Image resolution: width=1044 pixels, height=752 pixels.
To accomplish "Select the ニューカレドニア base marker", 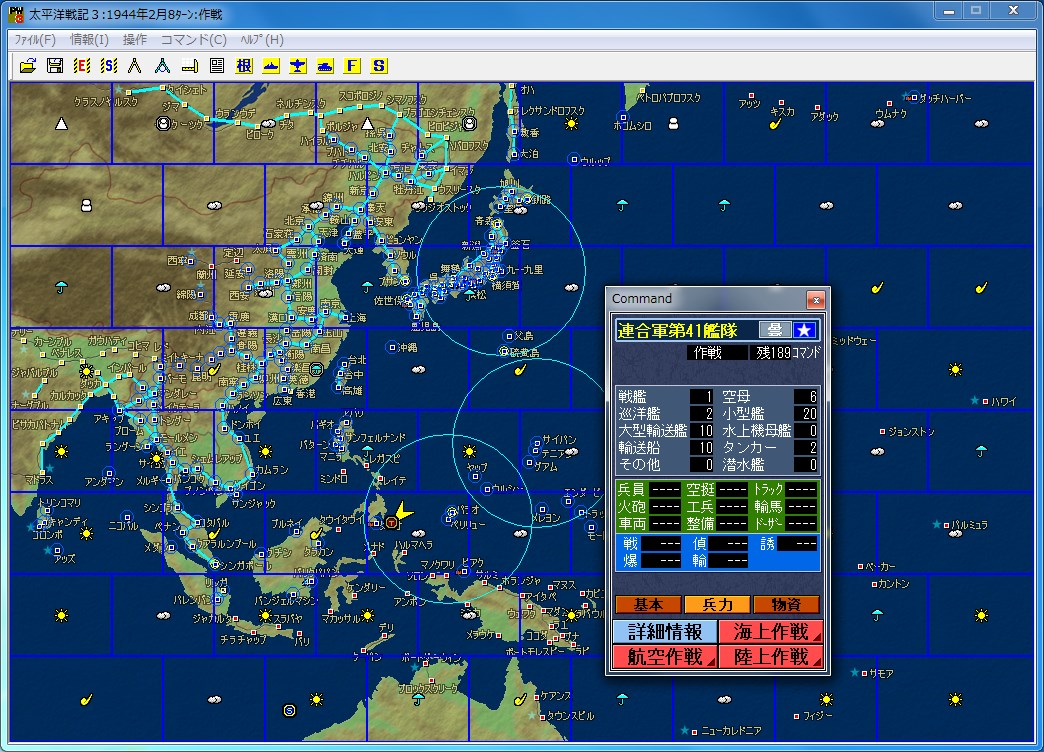I will [x=694, y=731].
